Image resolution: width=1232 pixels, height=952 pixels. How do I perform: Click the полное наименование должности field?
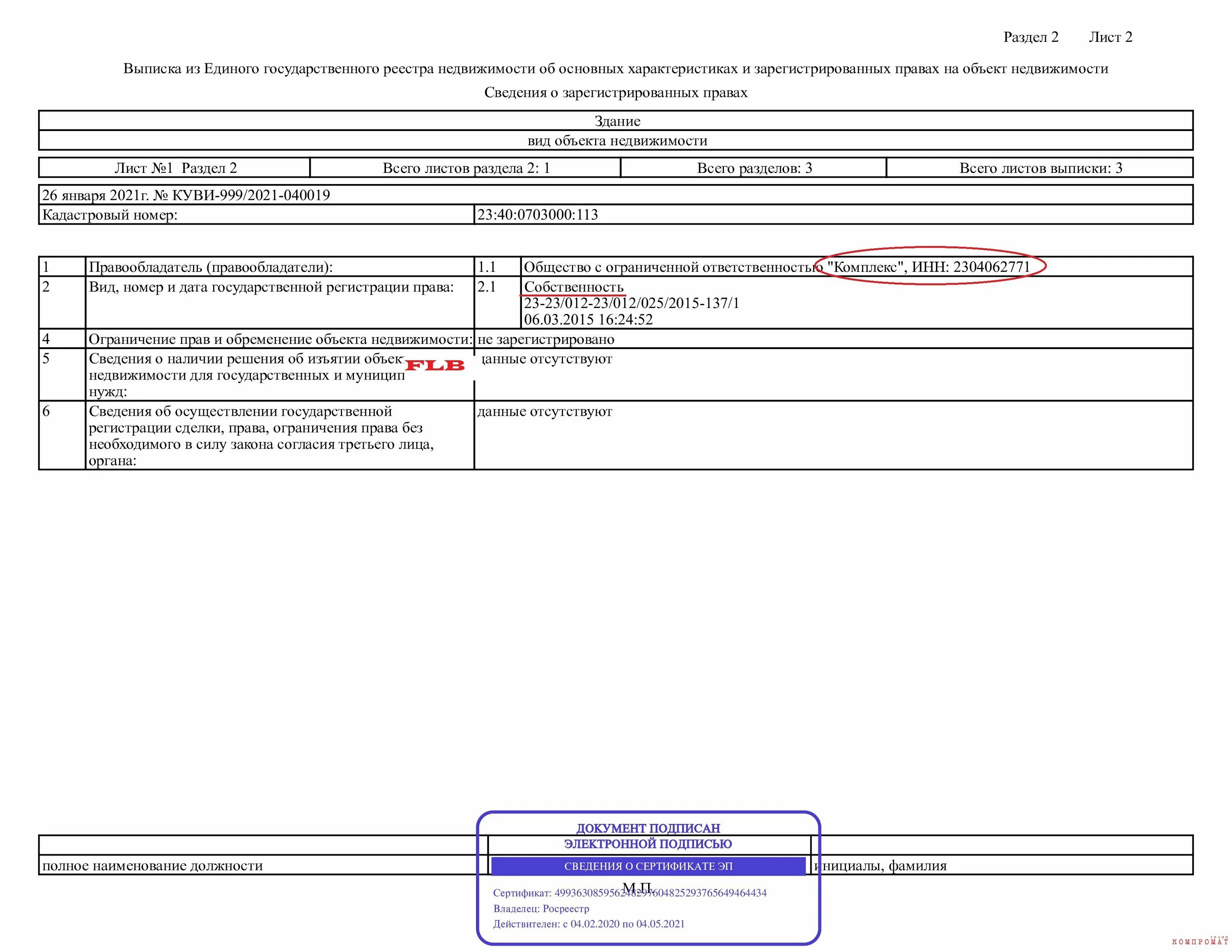click(152, 866)
